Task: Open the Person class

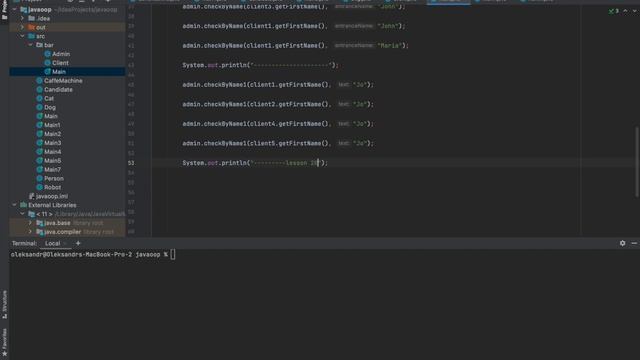Action: pos(53,178)
